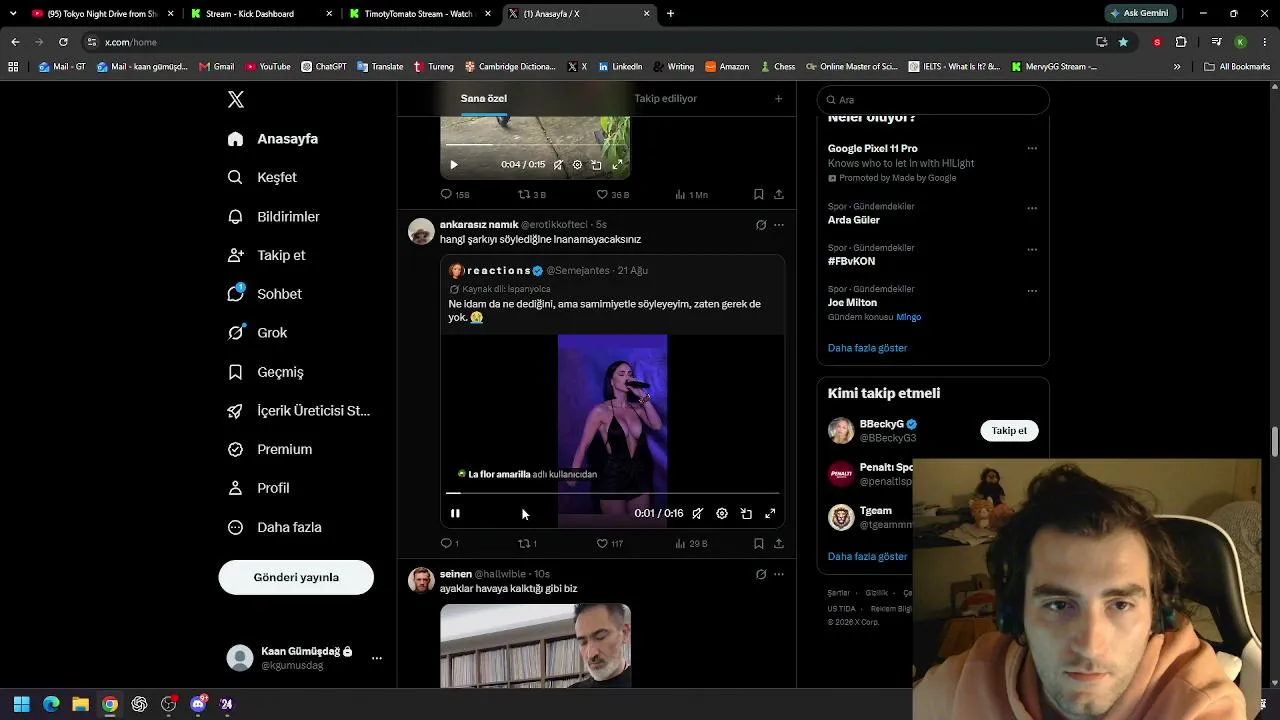Open Geçmiş in the X sidebar
The height and width of the screenshot is (720, 1280).
(265, 372)
